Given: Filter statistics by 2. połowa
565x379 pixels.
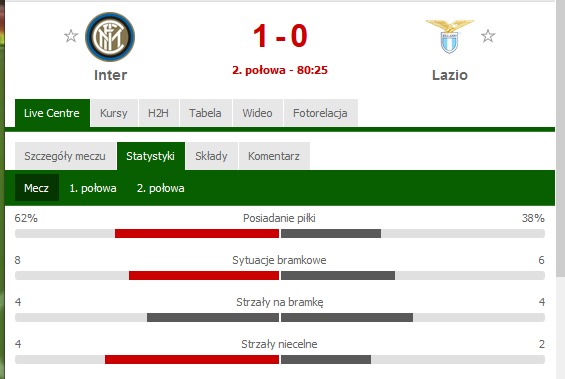Looking at the screenshot, I should (x=161, y=188).
